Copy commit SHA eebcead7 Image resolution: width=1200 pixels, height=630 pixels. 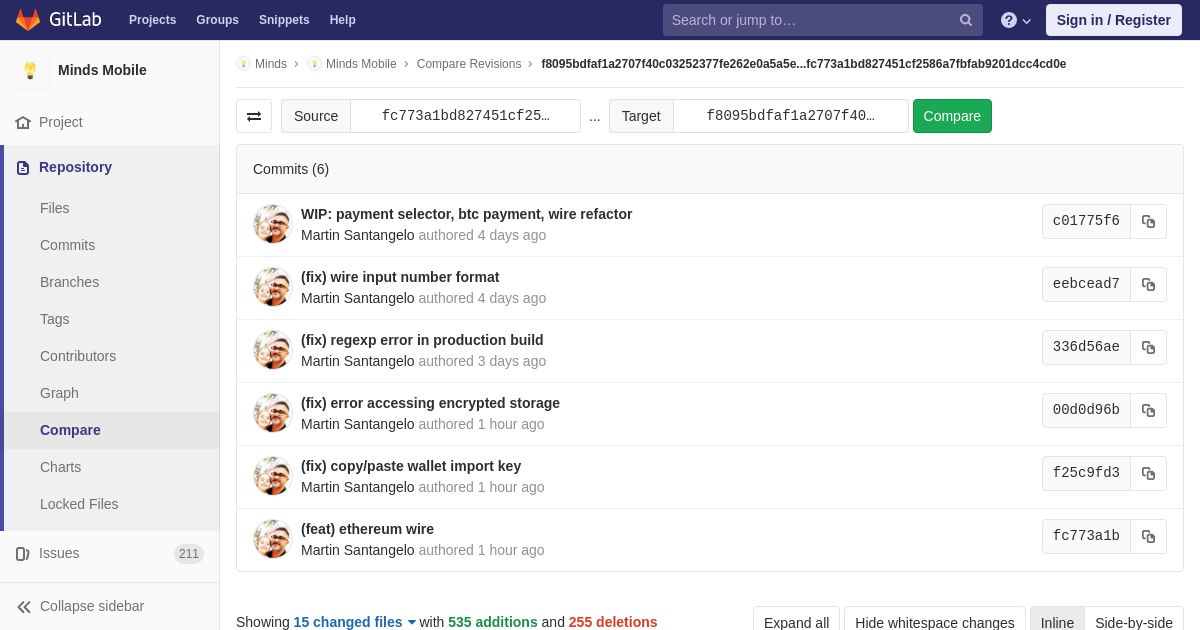point(1148,284)
